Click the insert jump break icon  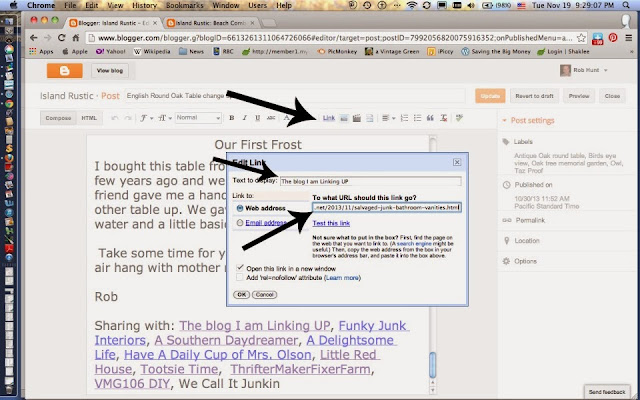[369, 118]
